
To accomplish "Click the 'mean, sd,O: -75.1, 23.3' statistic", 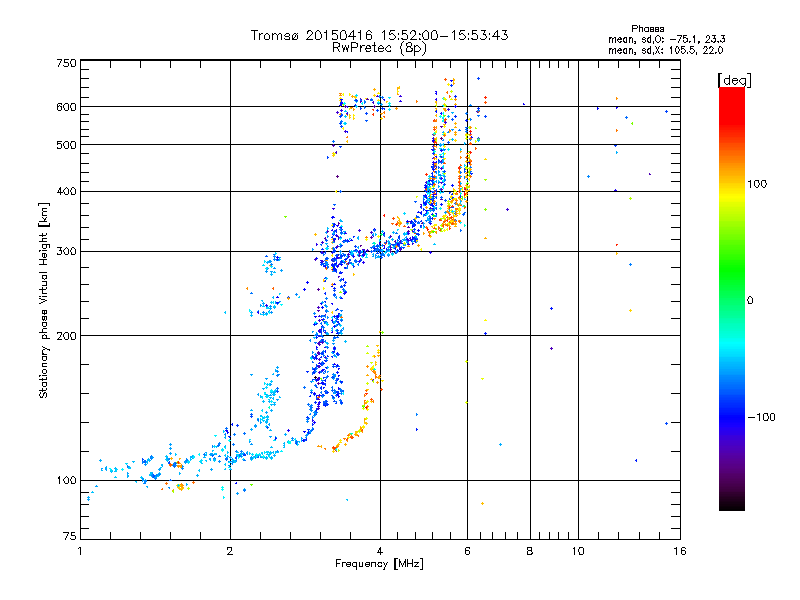I will [x=667, y=39].
